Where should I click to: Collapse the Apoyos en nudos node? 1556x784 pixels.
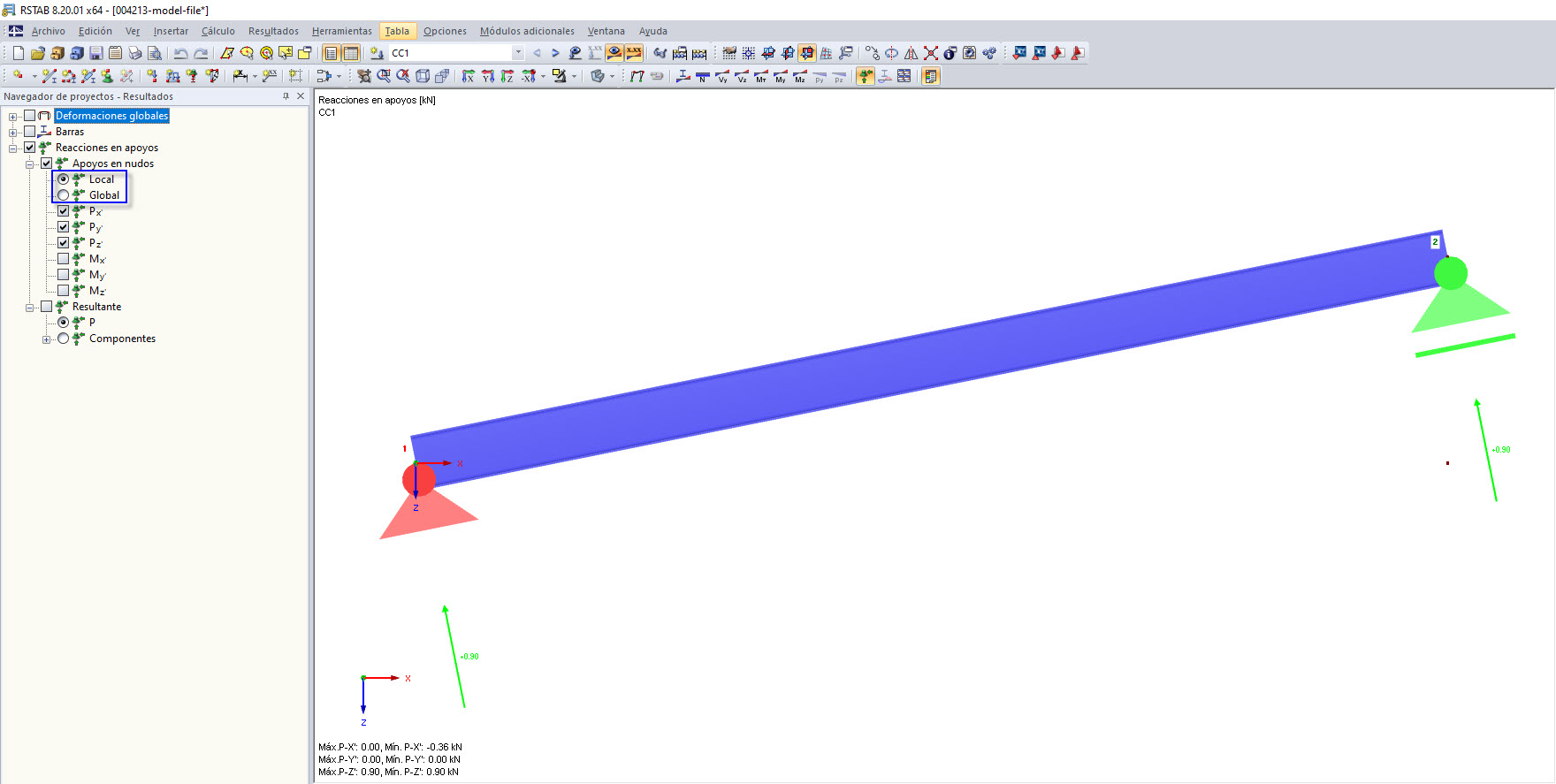tap(30, 164)
